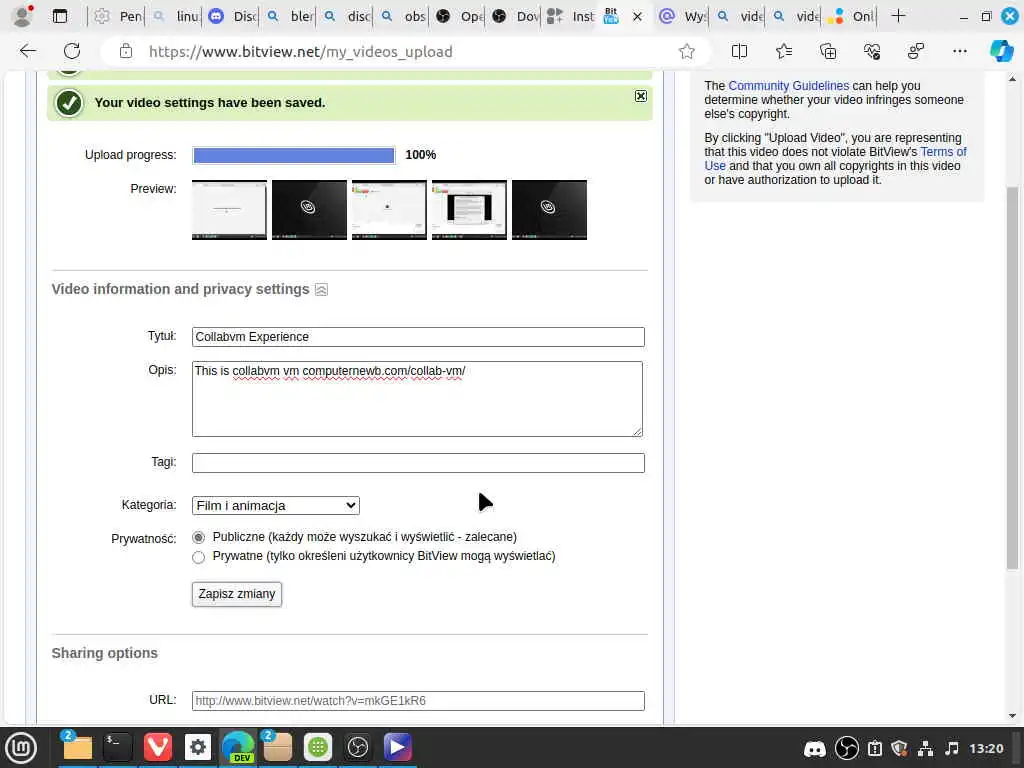The height and width of the screenshot is (768, 1024).
Task: Click the browser back arrow
Action: click(27, 51)
